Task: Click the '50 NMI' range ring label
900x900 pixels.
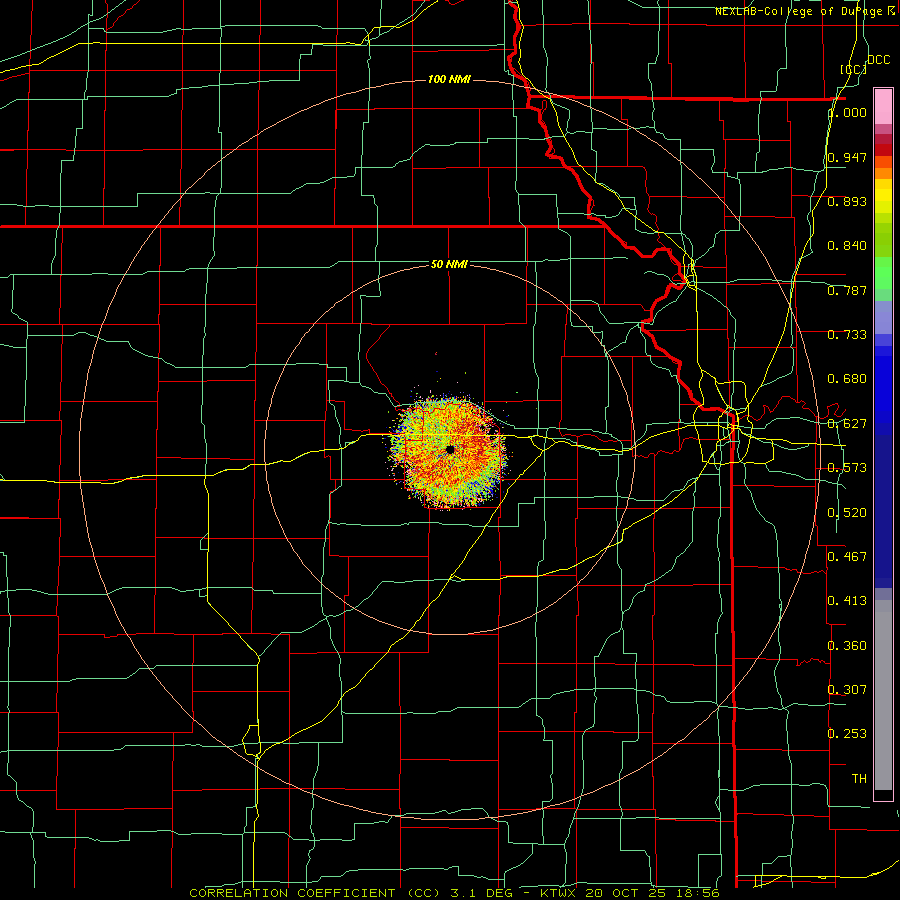Action: coord(449,264)
